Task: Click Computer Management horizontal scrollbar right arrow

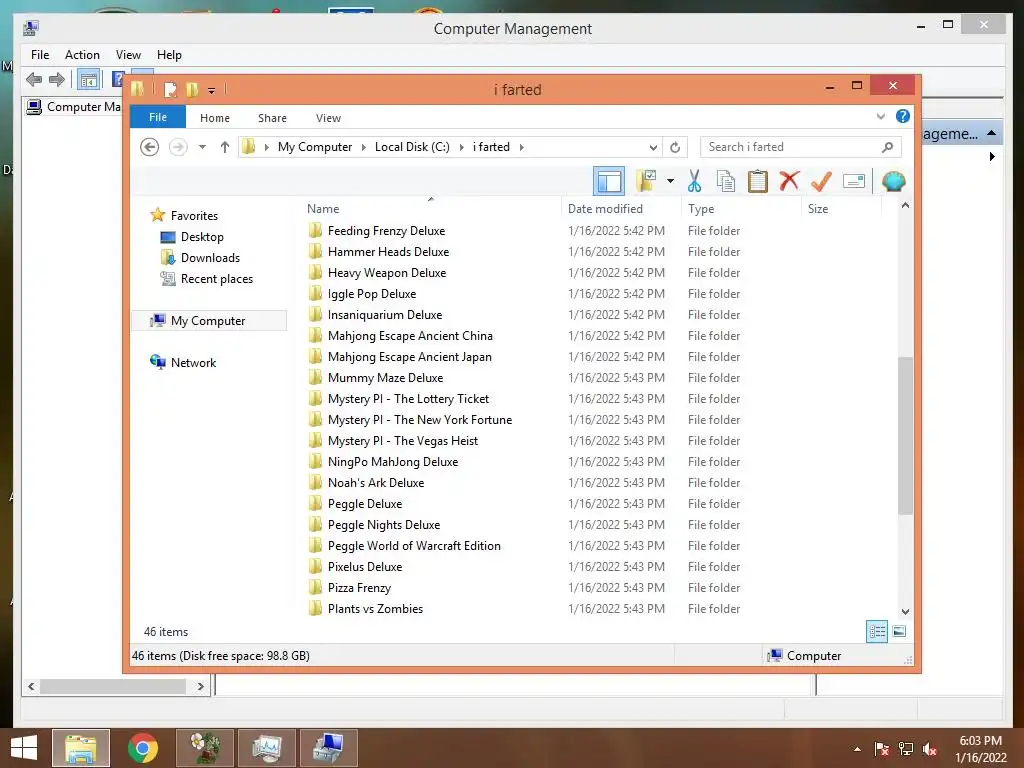Action: [200, 686]
